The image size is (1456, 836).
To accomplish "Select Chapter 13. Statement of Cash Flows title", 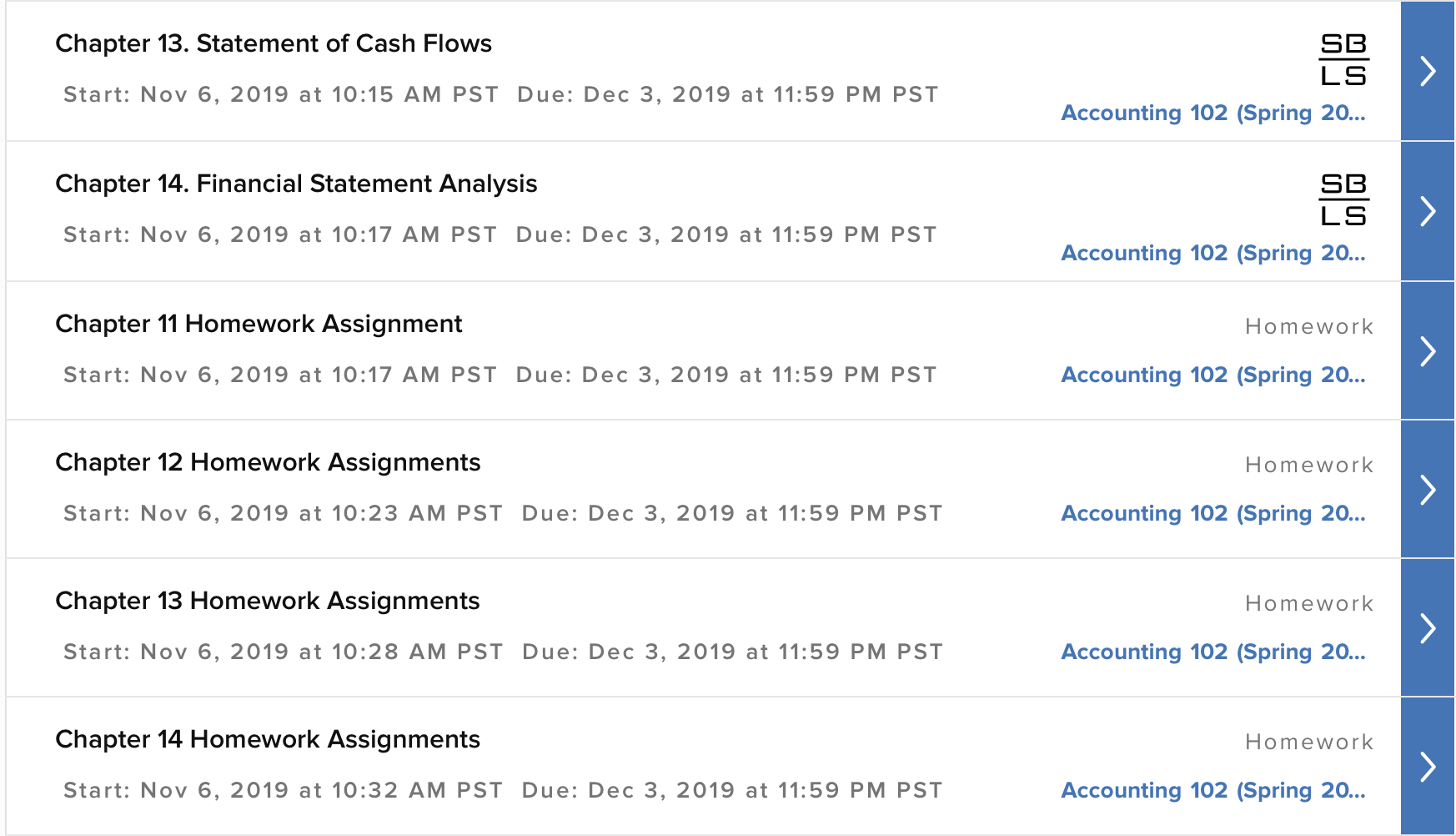I will [x=274, y=43].
